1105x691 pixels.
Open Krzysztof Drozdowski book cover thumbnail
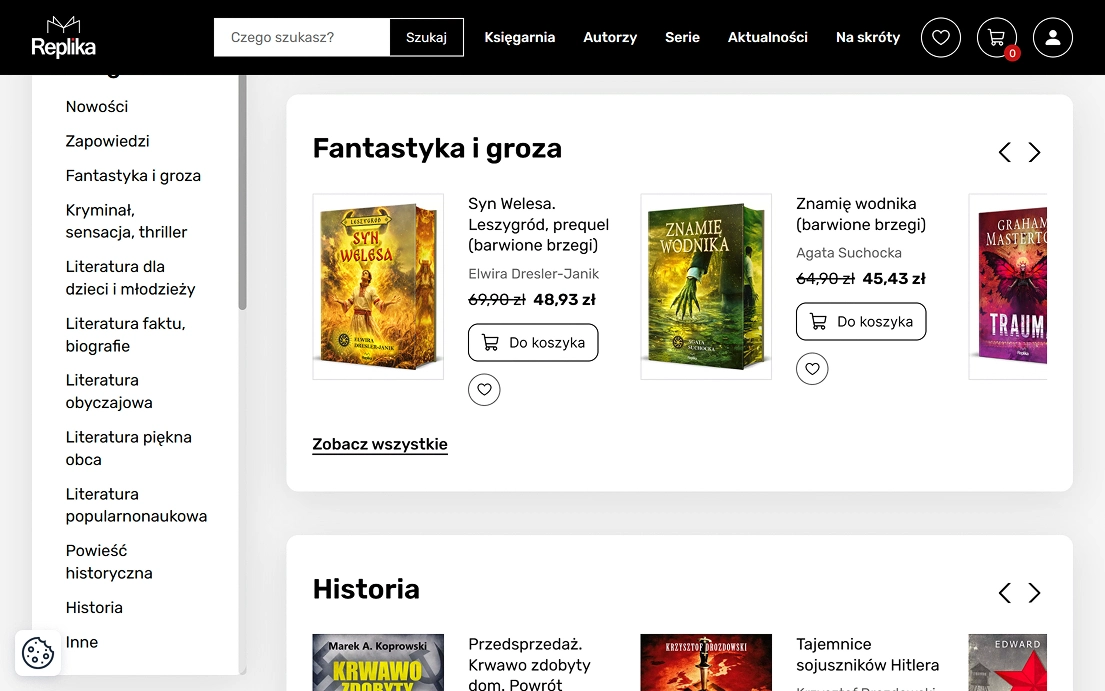(x=706, y=662)
